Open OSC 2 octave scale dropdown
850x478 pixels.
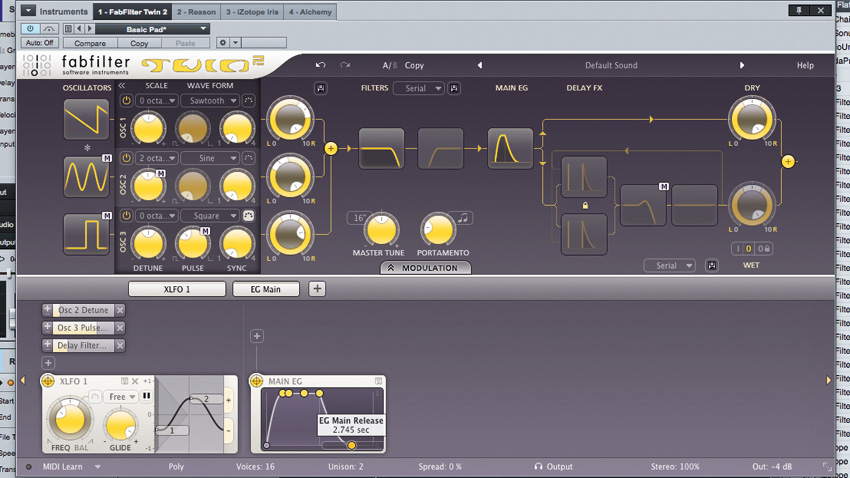pyautogui.click(x=156, y=158)
